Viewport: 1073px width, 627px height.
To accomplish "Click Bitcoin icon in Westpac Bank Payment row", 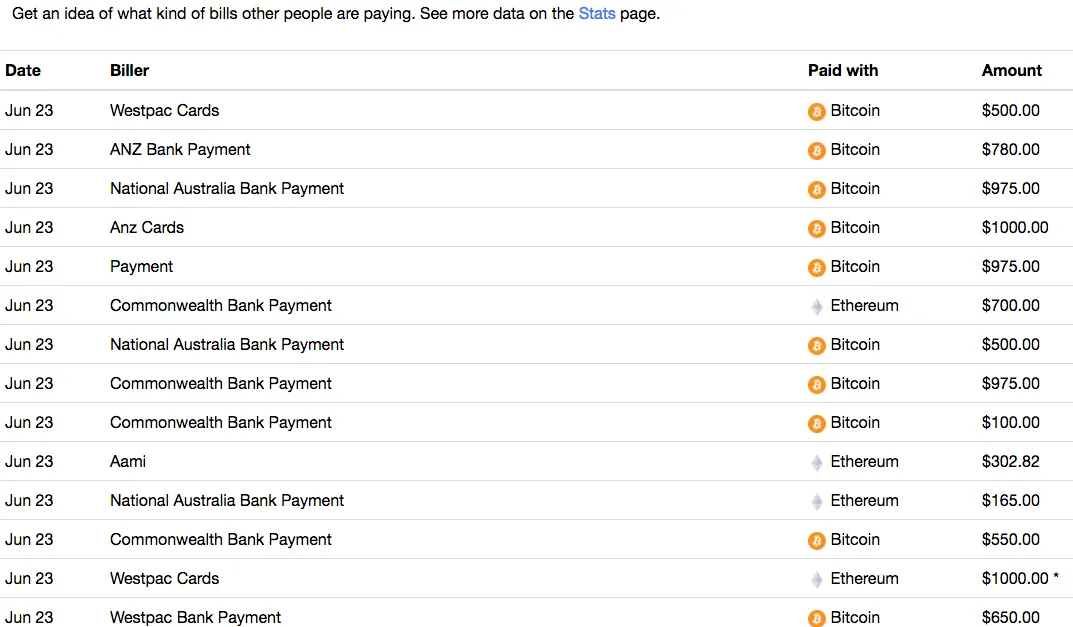I will pyautogui.click(x=816, y=618).
